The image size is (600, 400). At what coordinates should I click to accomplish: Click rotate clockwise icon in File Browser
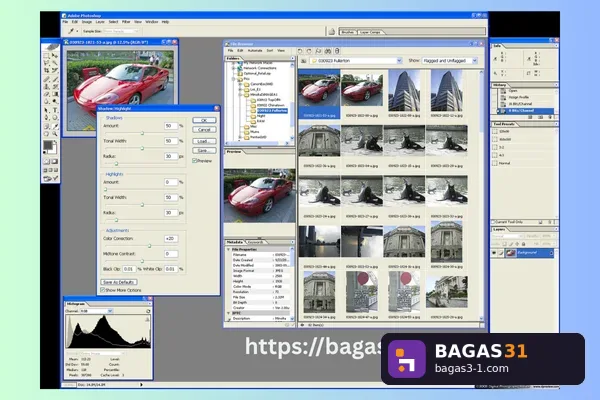click(309, 51)
